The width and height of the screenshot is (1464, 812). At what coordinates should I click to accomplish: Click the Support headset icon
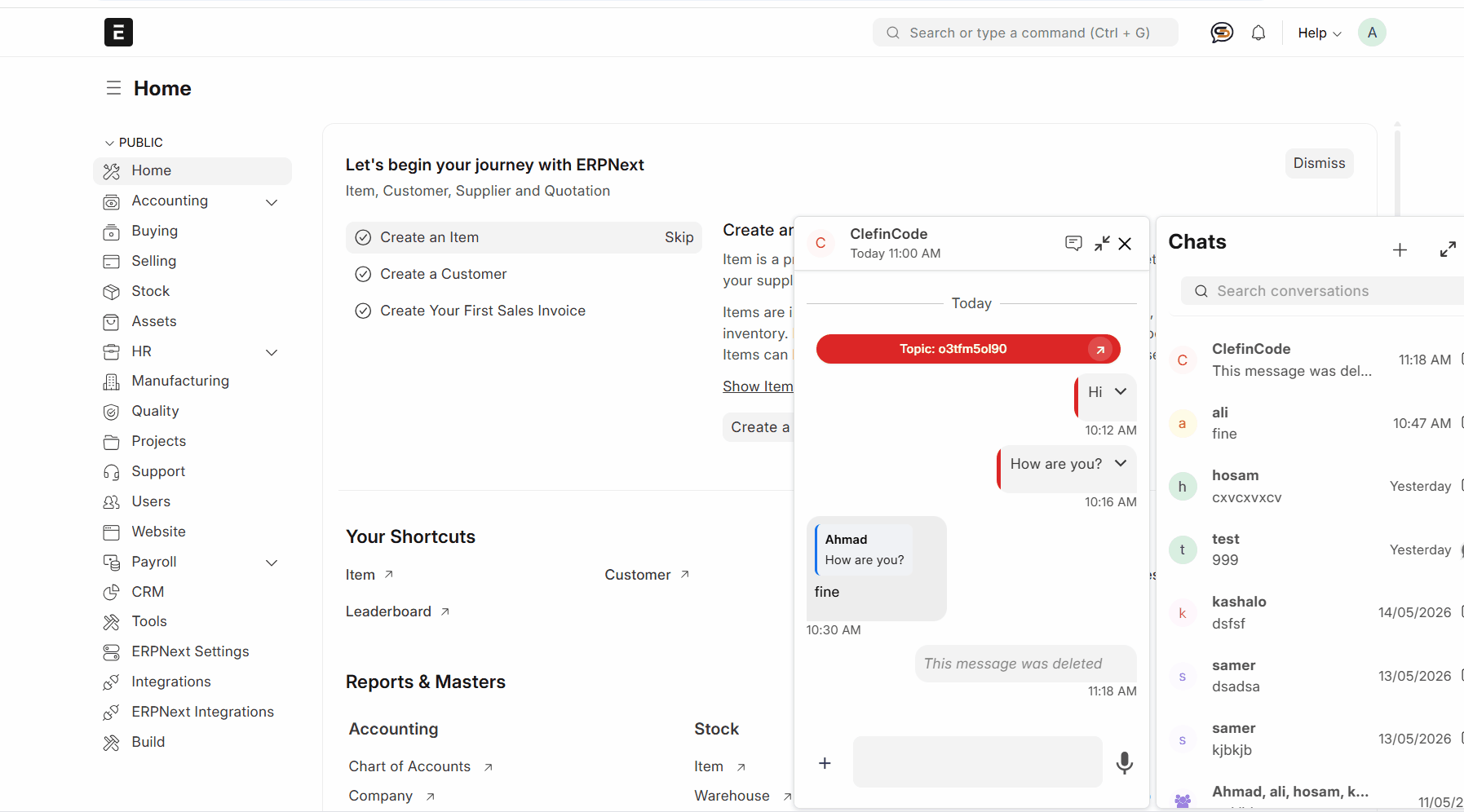click(x=112, y=472)
